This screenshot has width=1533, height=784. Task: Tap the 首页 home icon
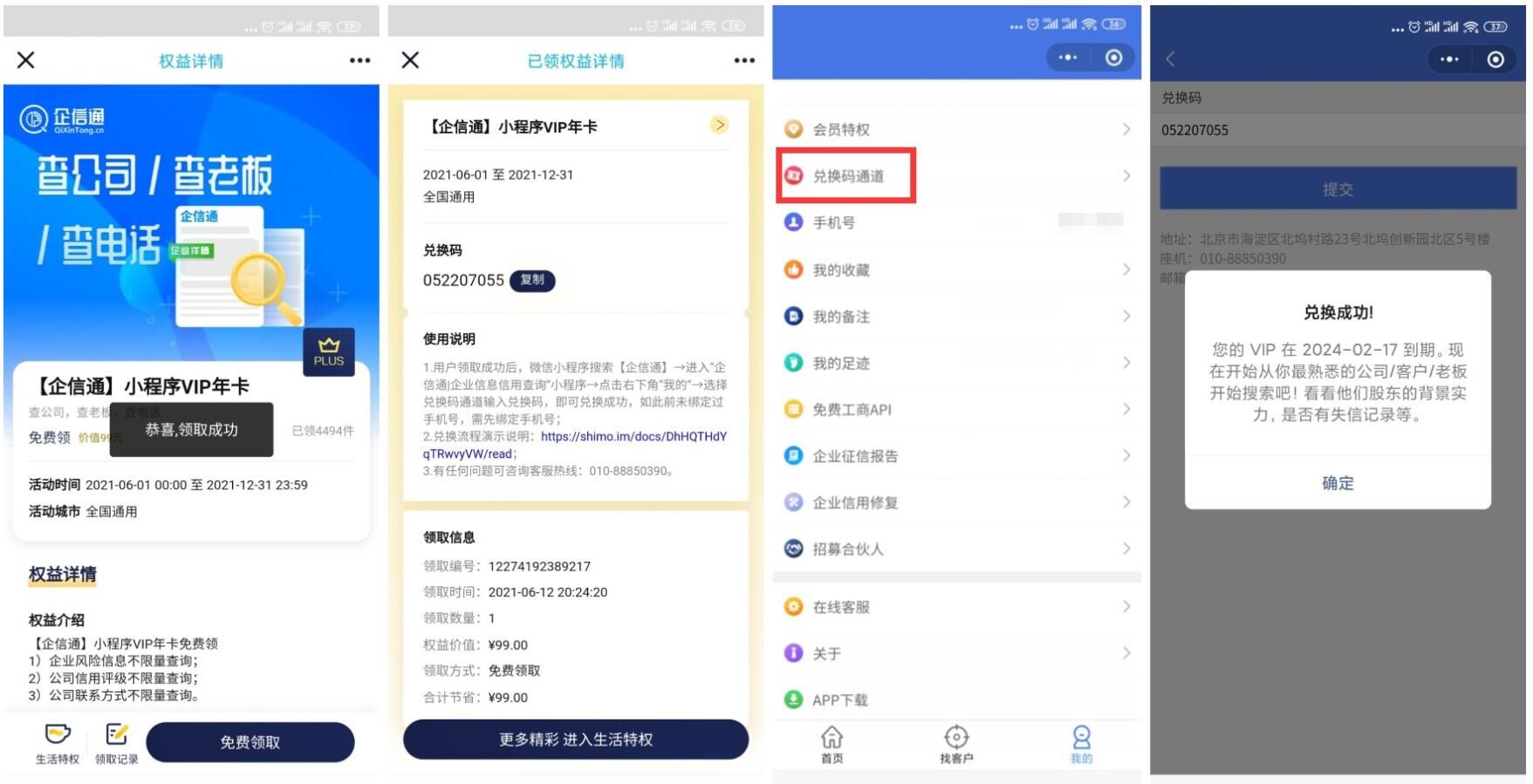[832, 737]
